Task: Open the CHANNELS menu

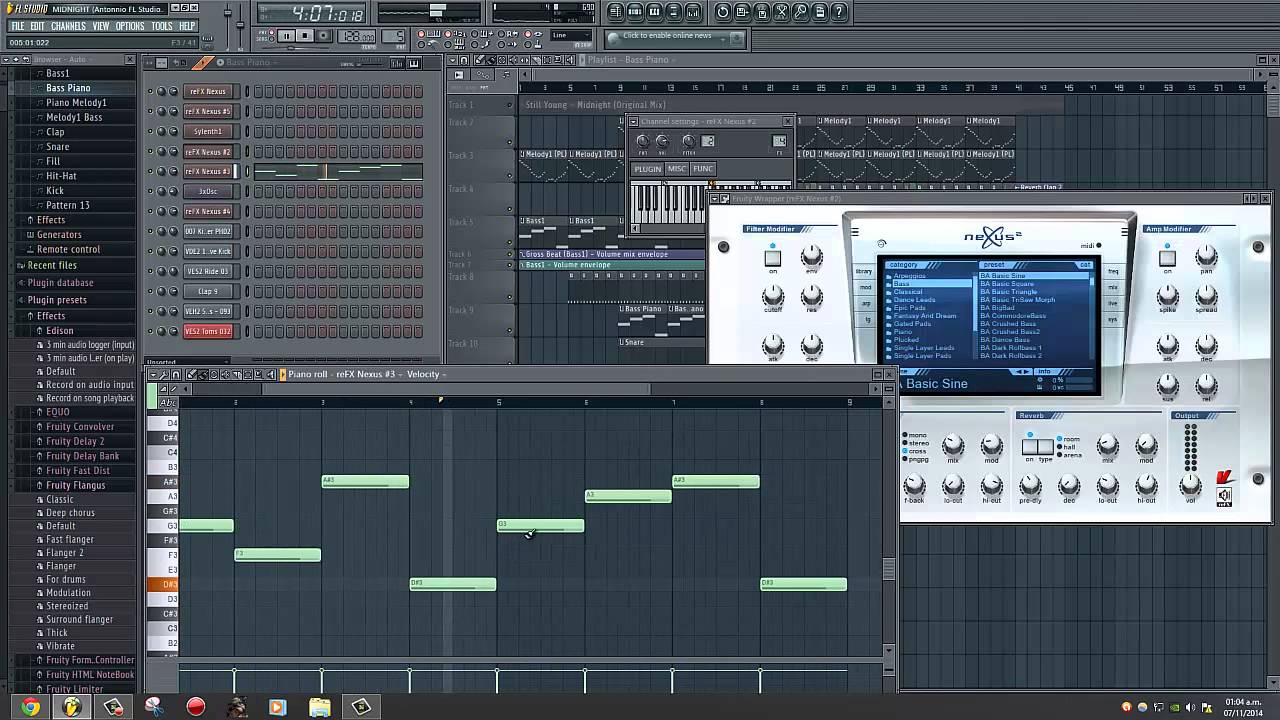Action: (x=68, y=26)
